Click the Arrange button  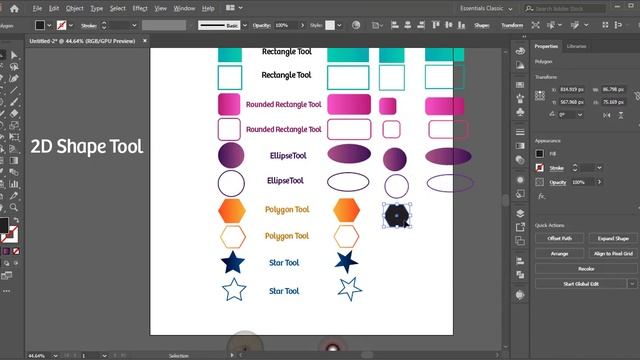pyautogui.click(x=559, y=253)
